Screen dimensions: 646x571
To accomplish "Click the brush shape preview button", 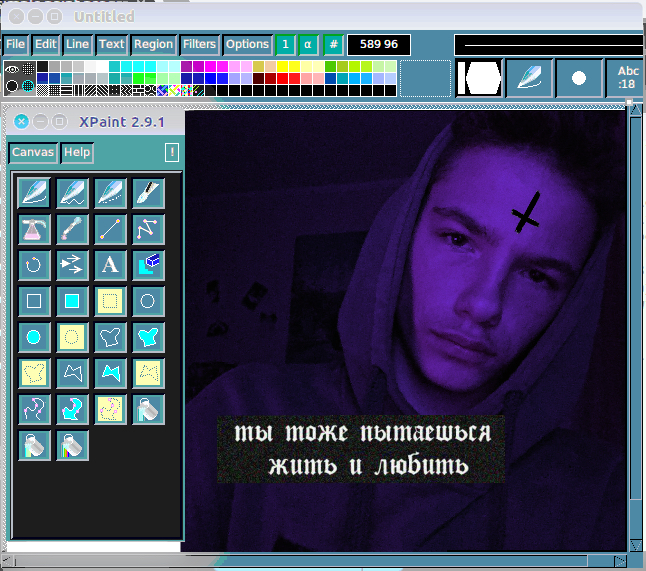I will (x=479, y=78).
